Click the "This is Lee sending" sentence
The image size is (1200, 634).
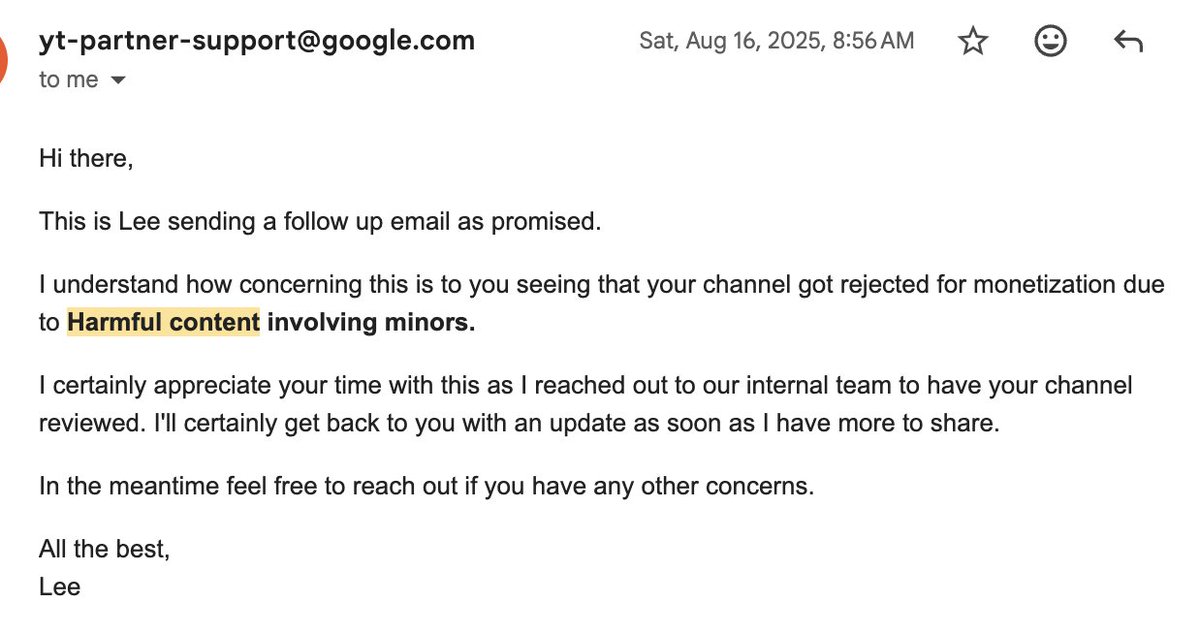tap(320, 221)
